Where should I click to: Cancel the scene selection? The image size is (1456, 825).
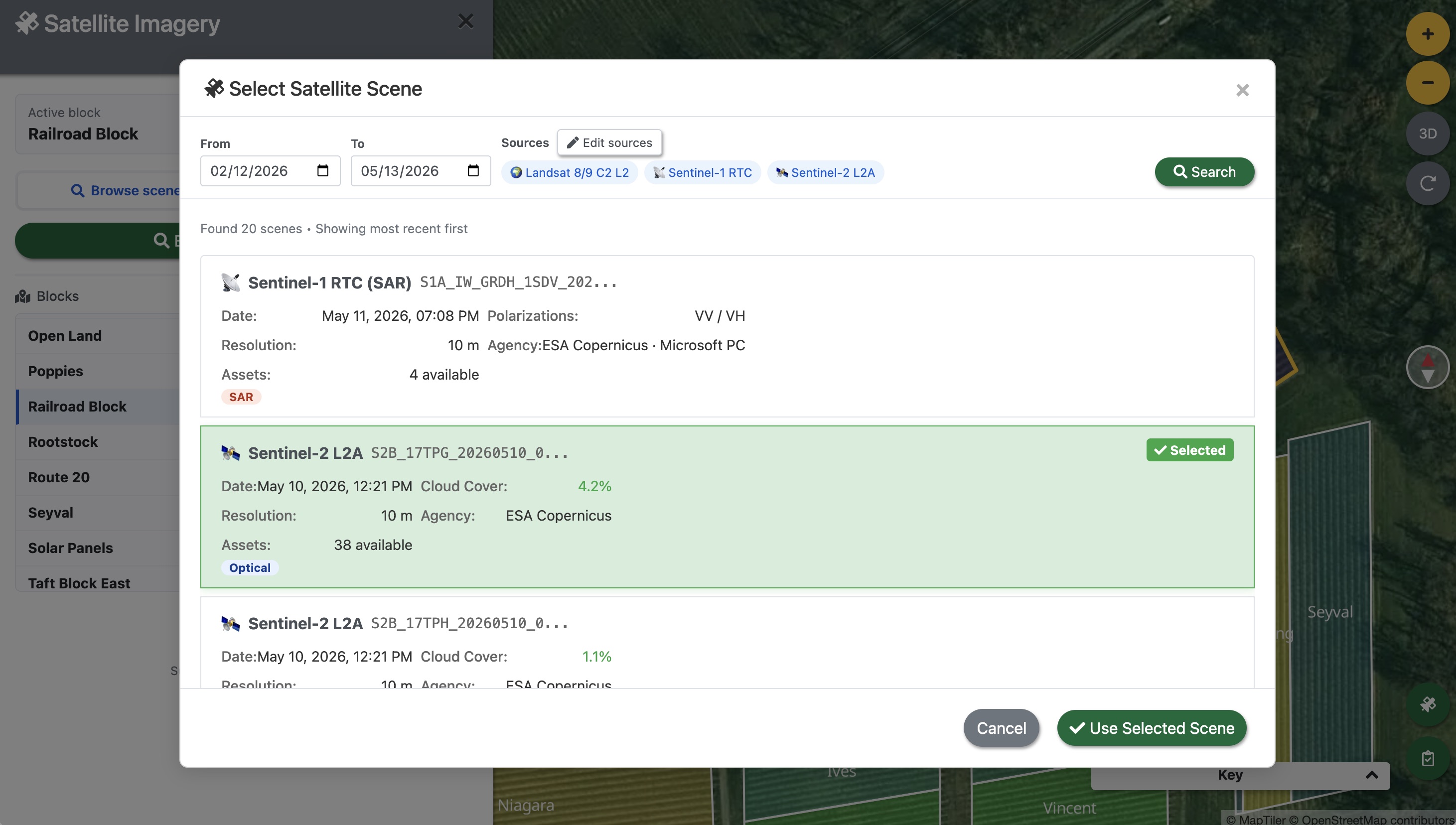(x=1001, y=728)
